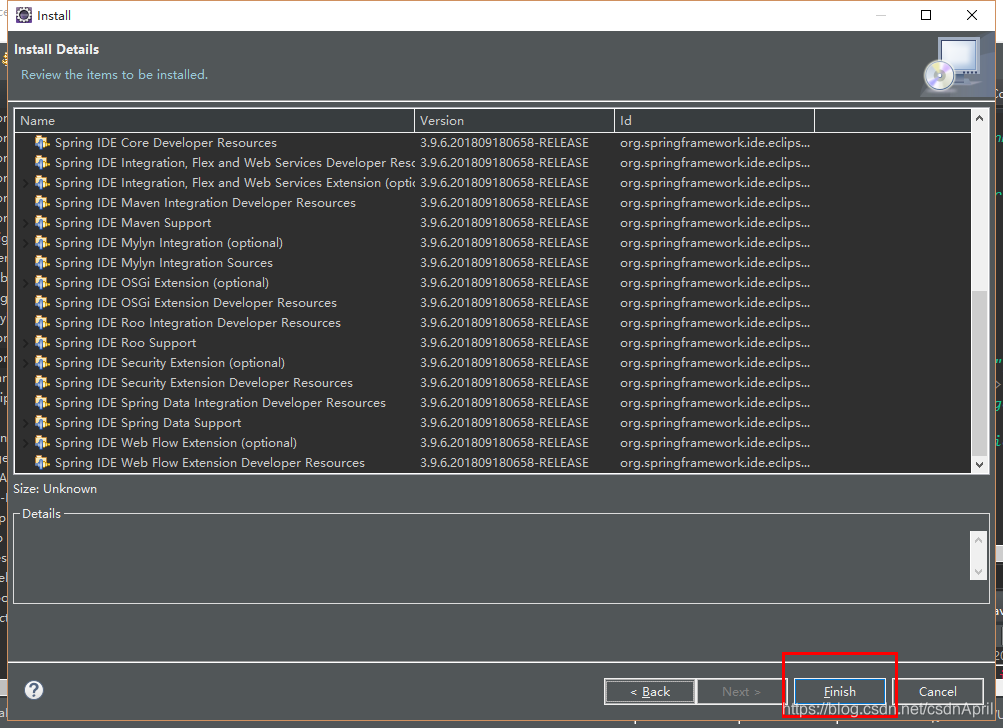Expand Spring IDE Web Flow Extension (optional)
The image size is (1003, 728).
[x=26, y=443]
